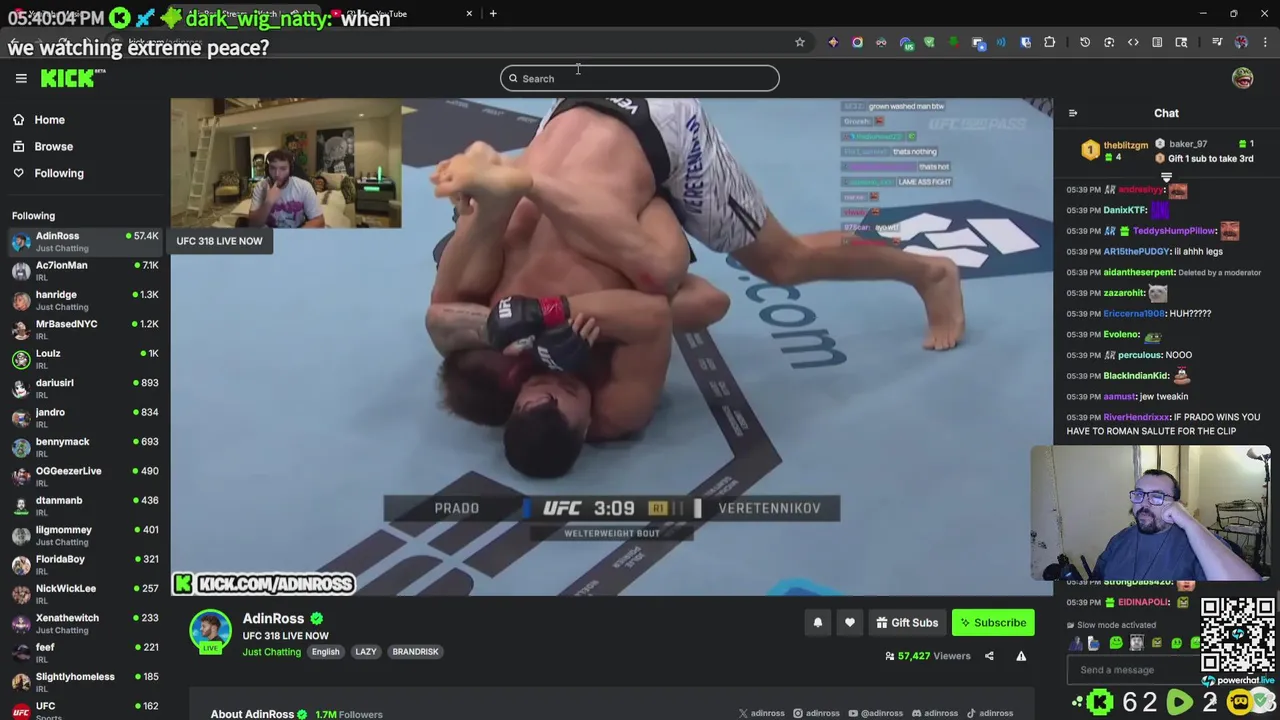This screenshot has height=720, width=1280.
Task: Open the user avatar menu on Kick
Action: [1242, 78]
